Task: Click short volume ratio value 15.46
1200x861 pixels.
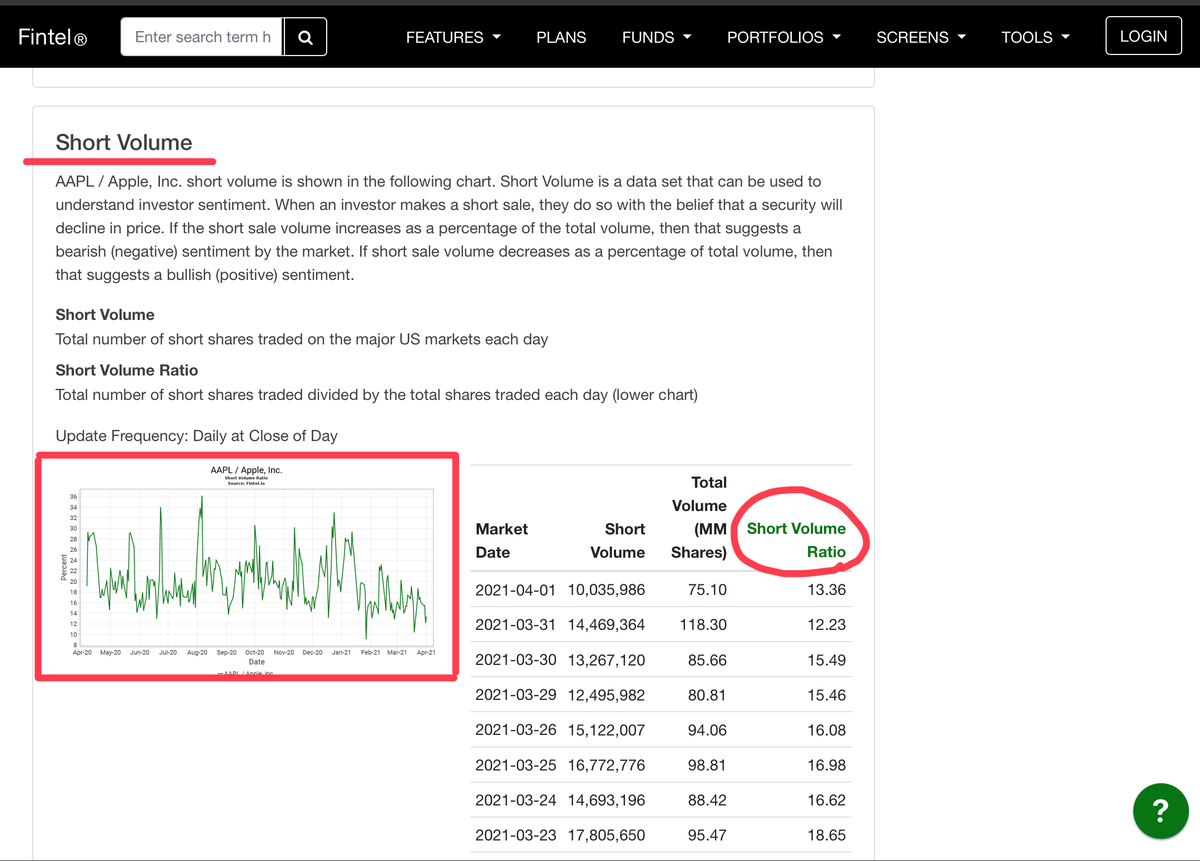Action: point(827,695)
